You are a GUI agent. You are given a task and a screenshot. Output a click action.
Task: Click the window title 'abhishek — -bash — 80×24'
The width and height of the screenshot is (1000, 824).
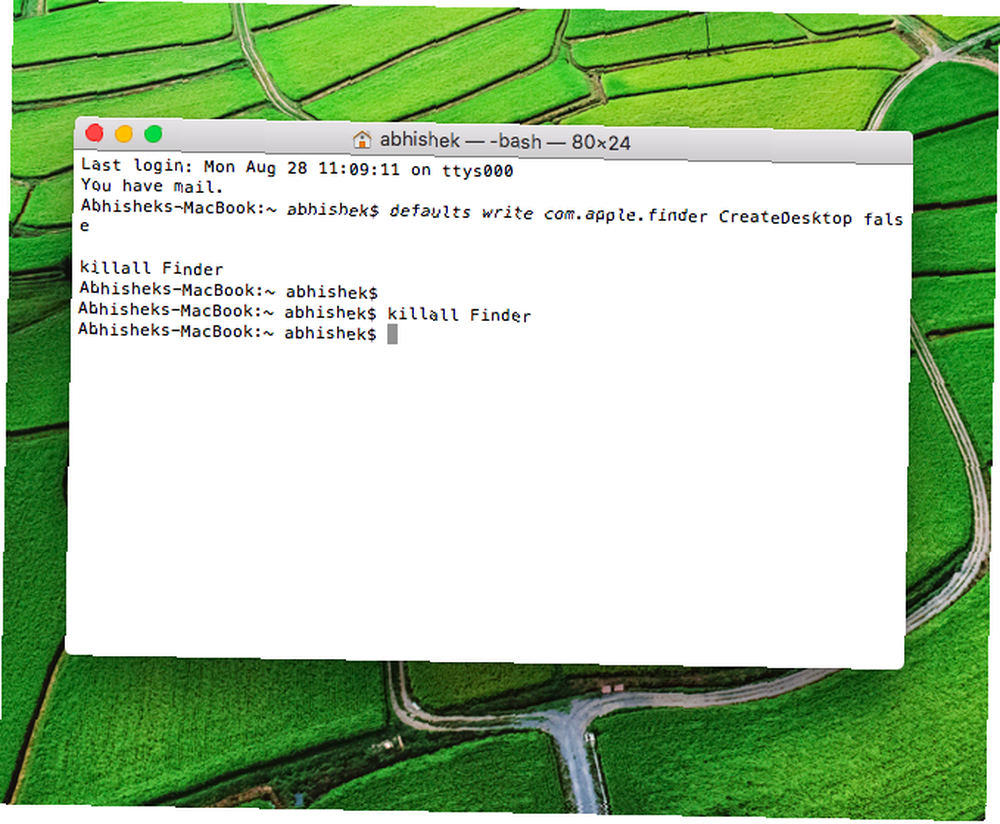pyautogui.click(x=505, y=141)
